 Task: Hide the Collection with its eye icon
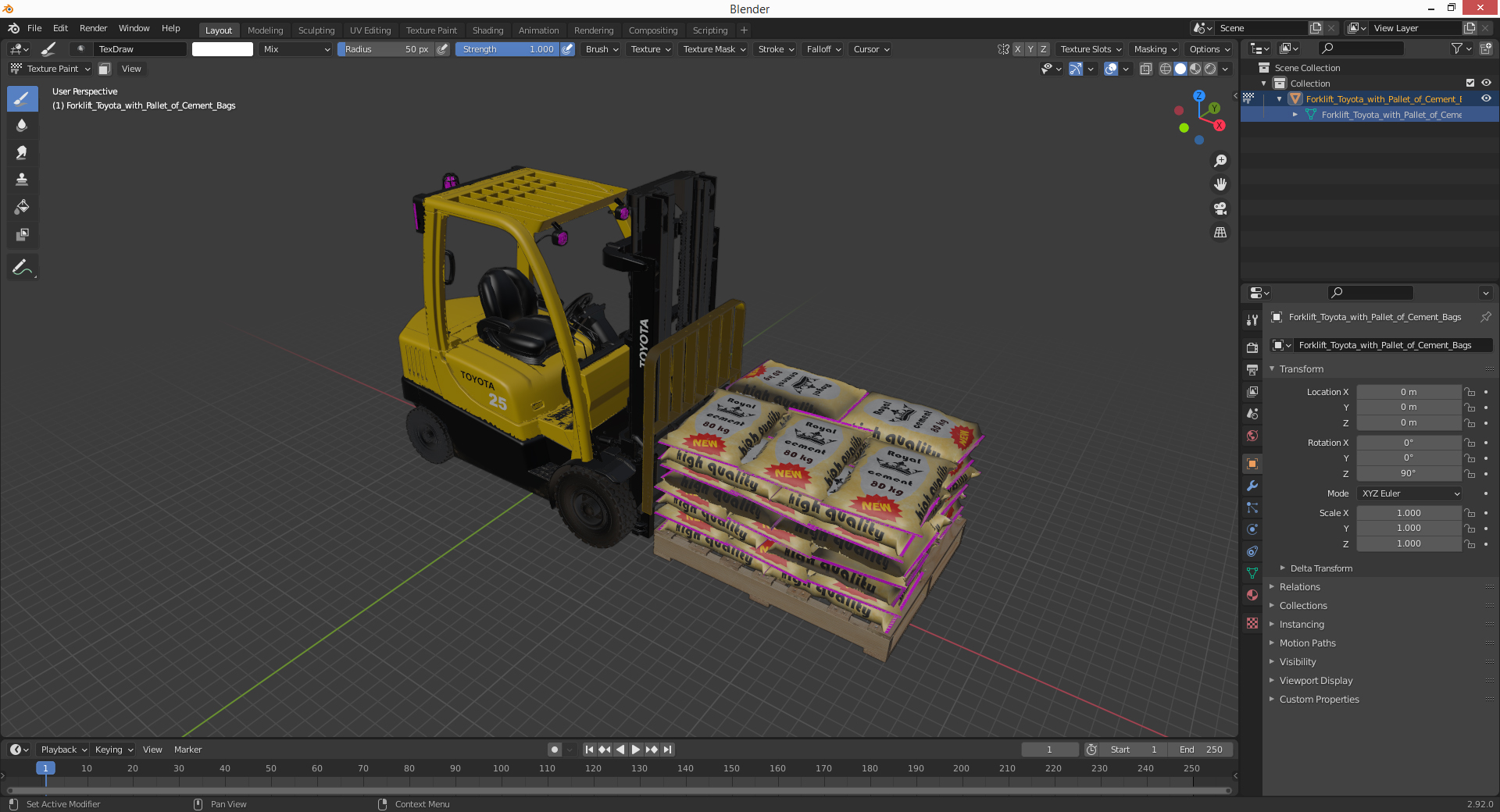[1486, 83]
